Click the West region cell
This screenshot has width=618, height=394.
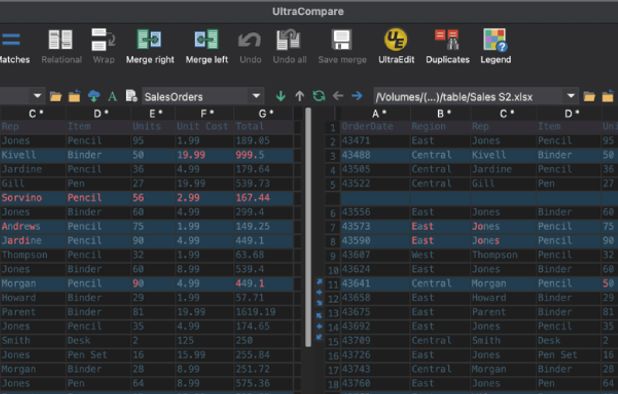440,255
